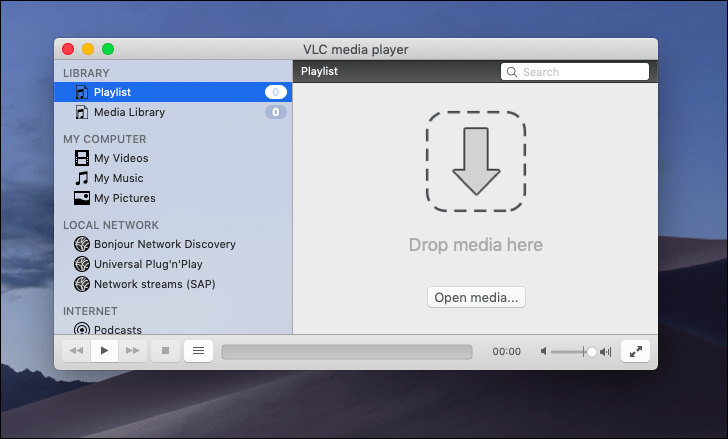Click the Playlist music file icon
728x439 pixels.
[82, 92]
